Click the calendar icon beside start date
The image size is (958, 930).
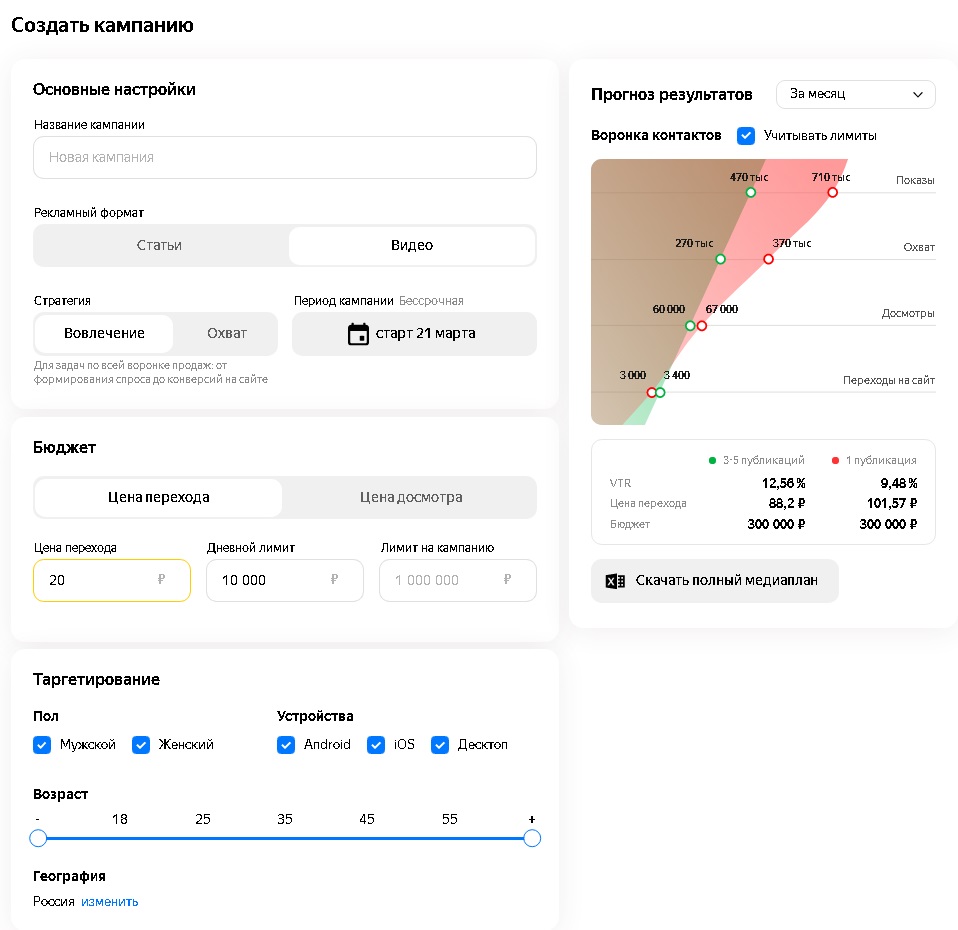[358, 334]
